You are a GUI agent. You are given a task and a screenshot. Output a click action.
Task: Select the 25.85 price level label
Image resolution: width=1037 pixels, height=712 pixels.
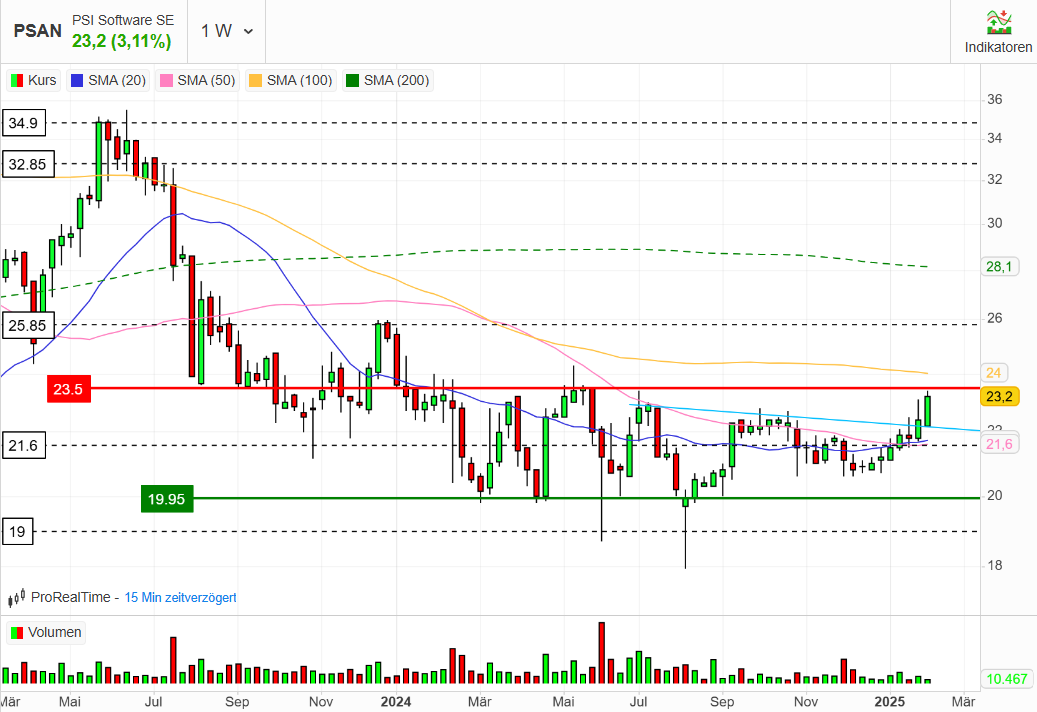pyautogui.click(x=28, y=325)
